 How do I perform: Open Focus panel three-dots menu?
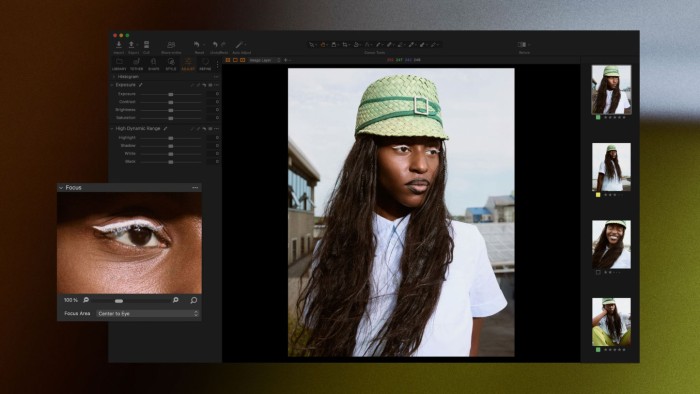point(195,188)
